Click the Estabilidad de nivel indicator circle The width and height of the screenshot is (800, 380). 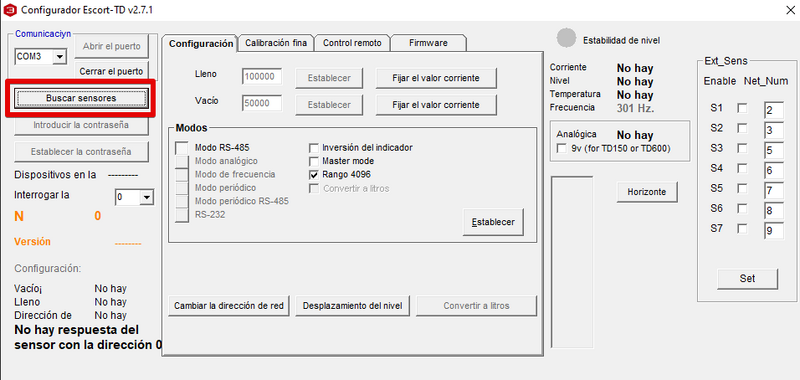[x=566, y=38]
